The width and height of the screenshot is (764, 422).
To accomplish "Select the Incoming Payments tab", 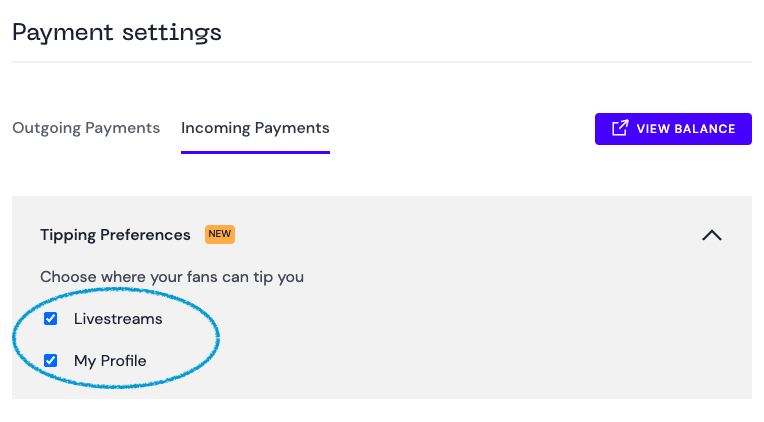I will pos(255,128).
